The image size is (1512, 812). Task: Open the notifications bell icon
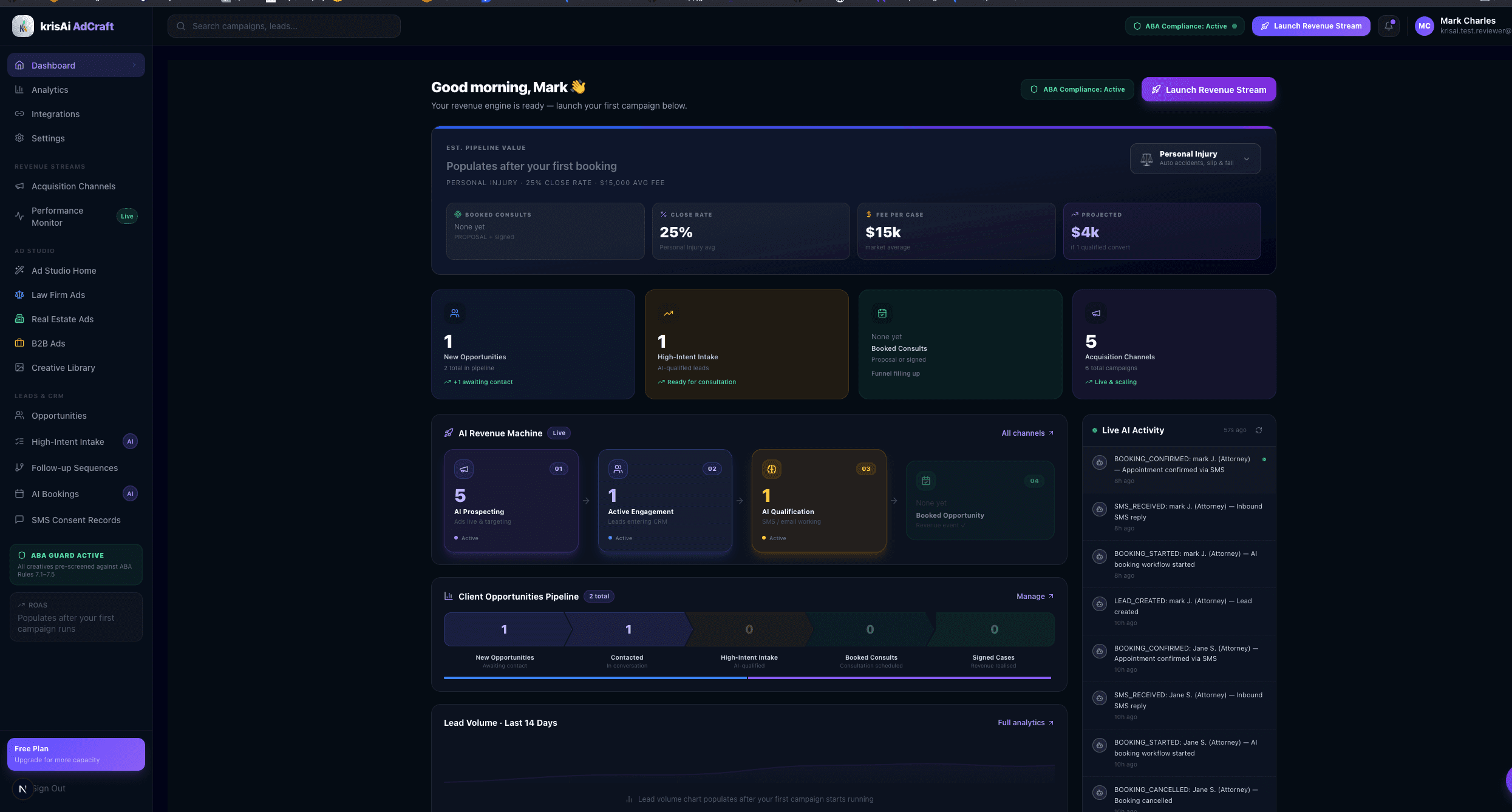1389,26
